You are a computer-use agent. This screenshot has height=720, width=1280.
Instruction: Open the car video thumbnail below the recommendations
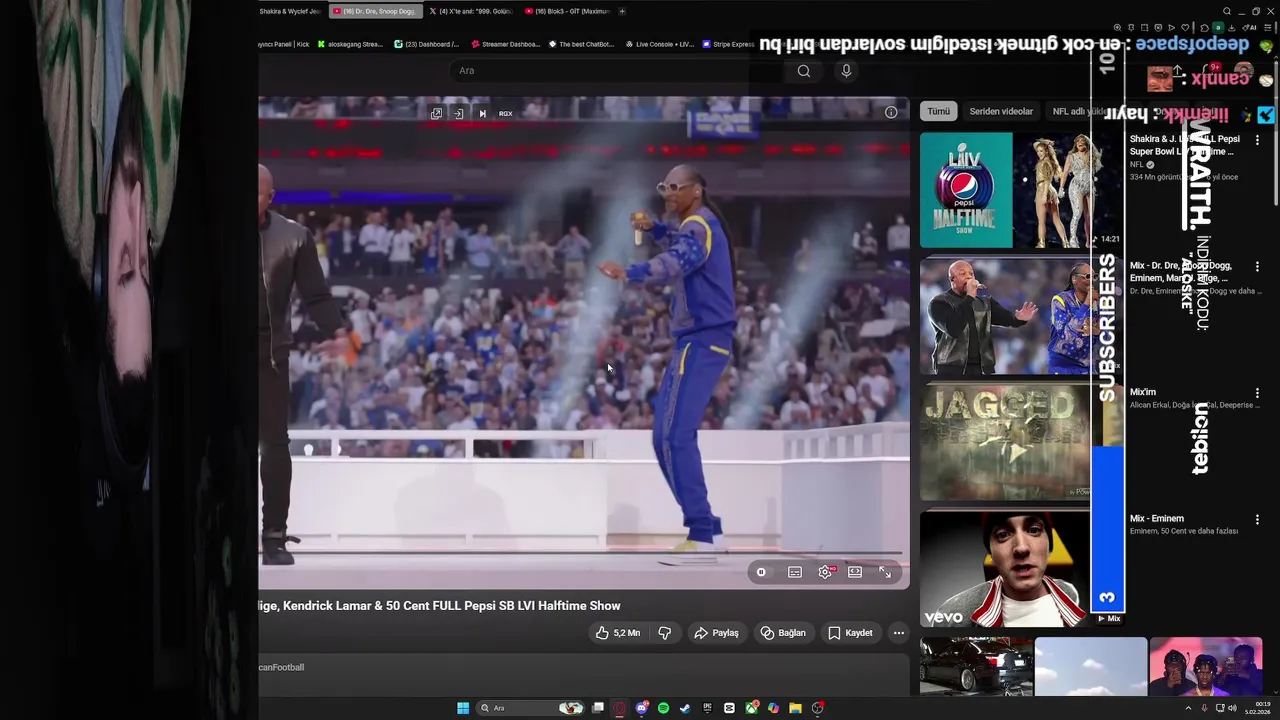pyautogui.click(x=977, y=666)
